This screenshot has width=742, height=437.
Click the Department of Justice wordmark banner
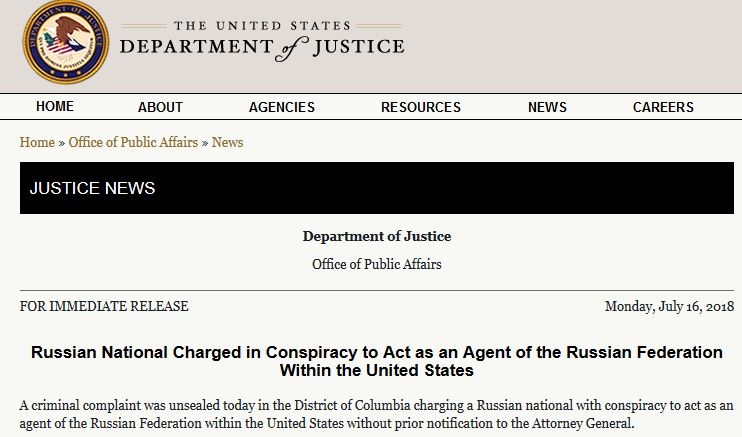pos(262,42)
